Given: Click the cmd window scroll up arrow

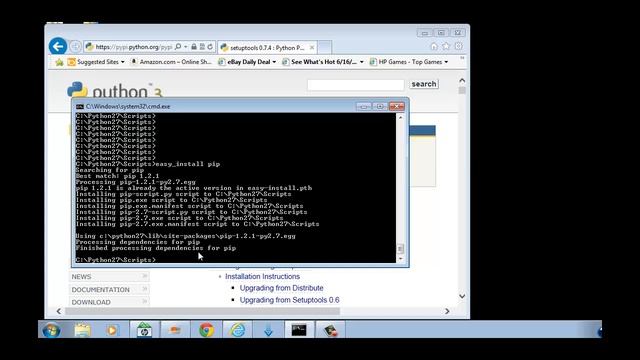Looking at the screenshot, I should [x=400, y=118].
